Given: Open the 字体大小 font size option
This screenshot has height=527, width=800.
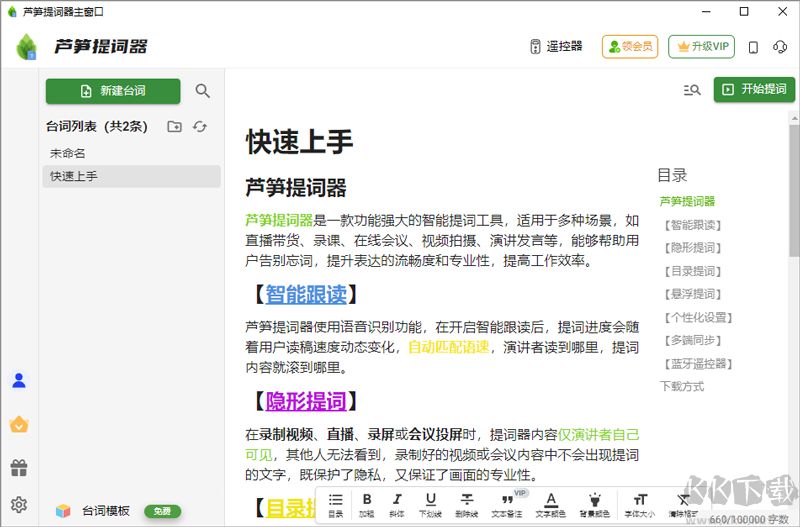Looking at the screenshot, I should (x=640, y=505).
